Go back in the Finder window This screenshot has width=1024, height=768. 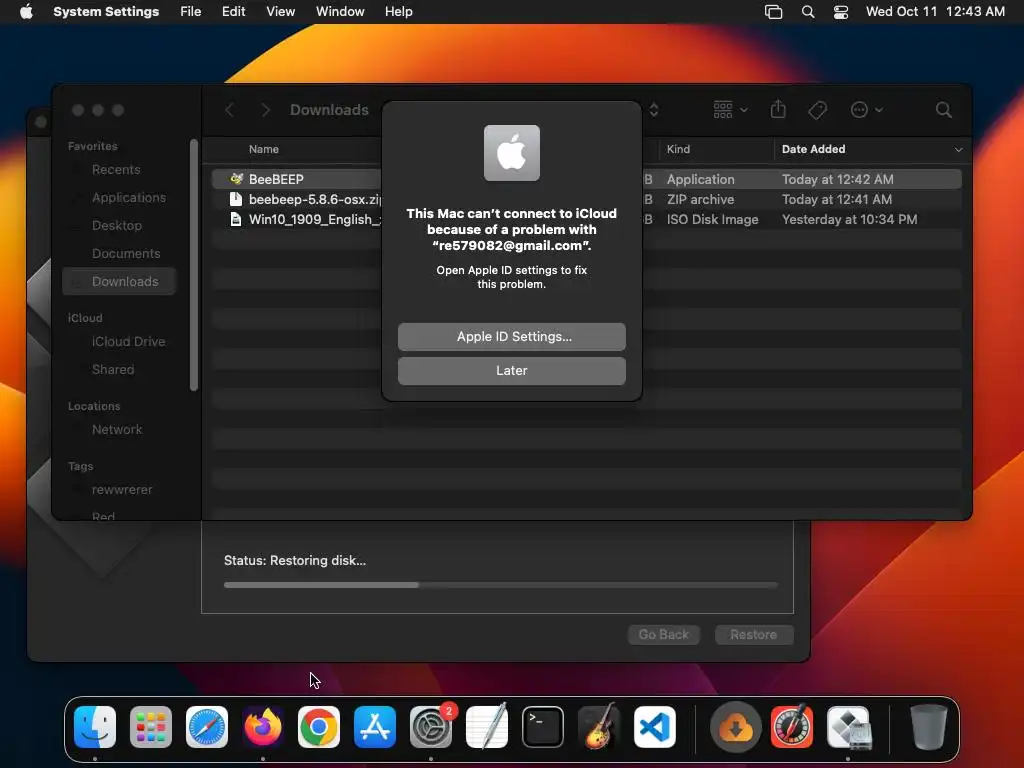(229, 110)
